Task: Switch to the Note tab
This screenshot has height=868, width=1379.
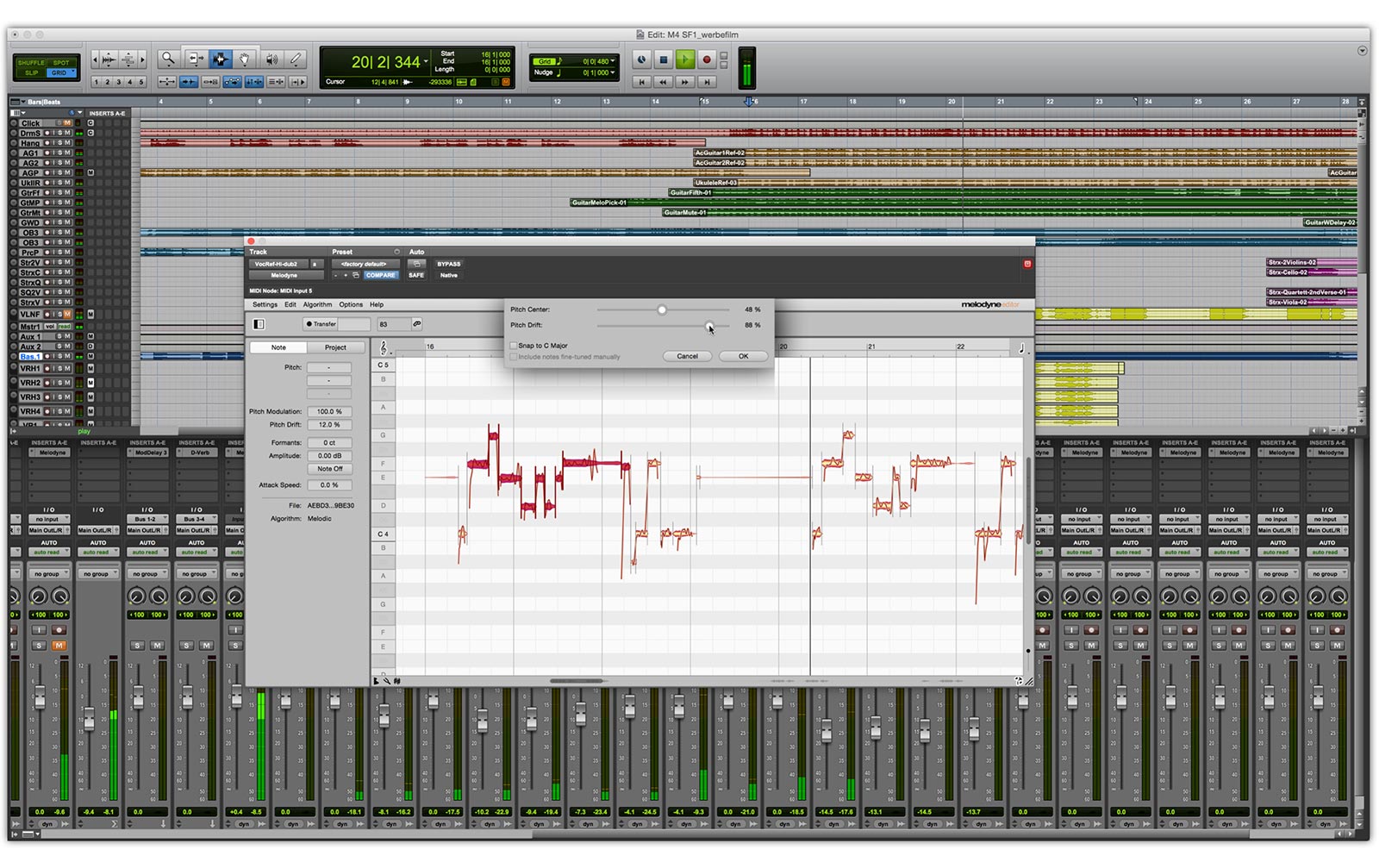Action: coord(278,347)
